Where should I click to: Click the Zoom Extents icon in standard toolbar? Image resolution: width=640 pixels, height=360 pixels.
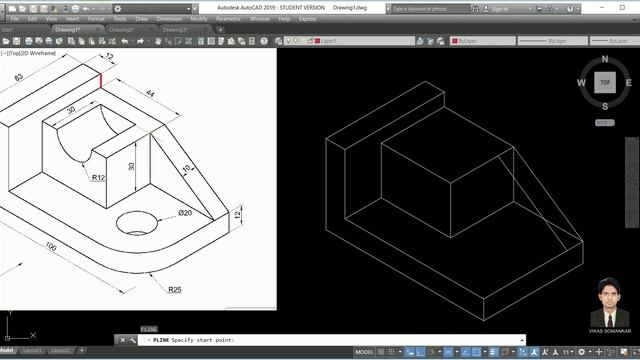(189, 41)
